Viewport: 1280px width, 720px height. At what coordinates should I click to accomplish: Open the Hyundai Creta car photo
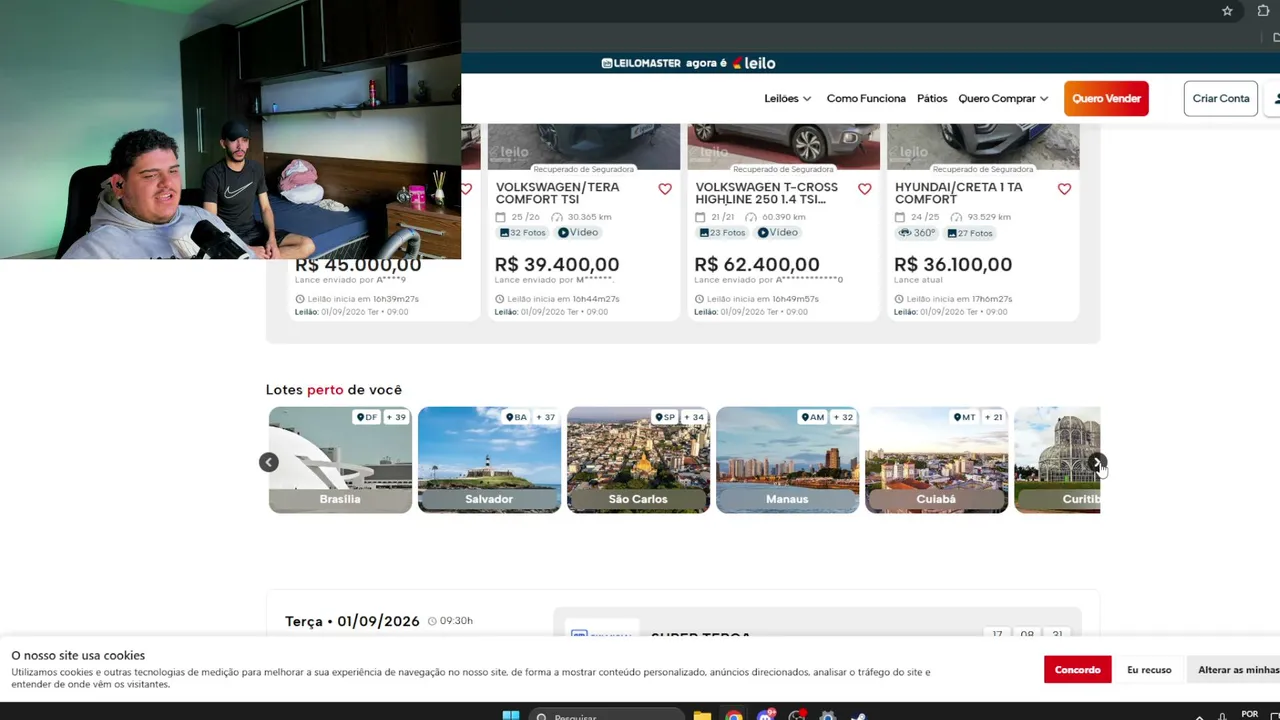983,146
